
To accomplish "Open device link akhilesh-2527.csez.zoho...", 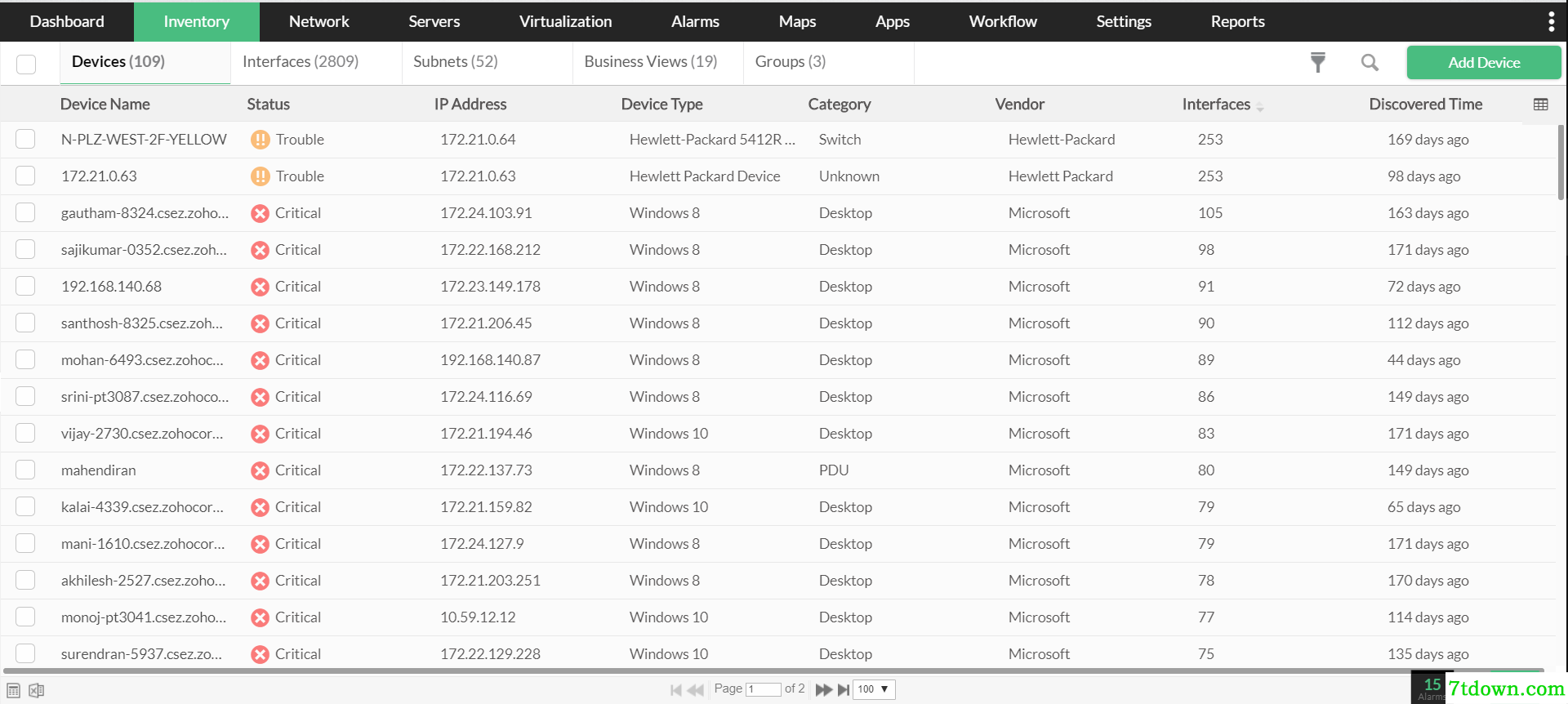I will 144,581.
